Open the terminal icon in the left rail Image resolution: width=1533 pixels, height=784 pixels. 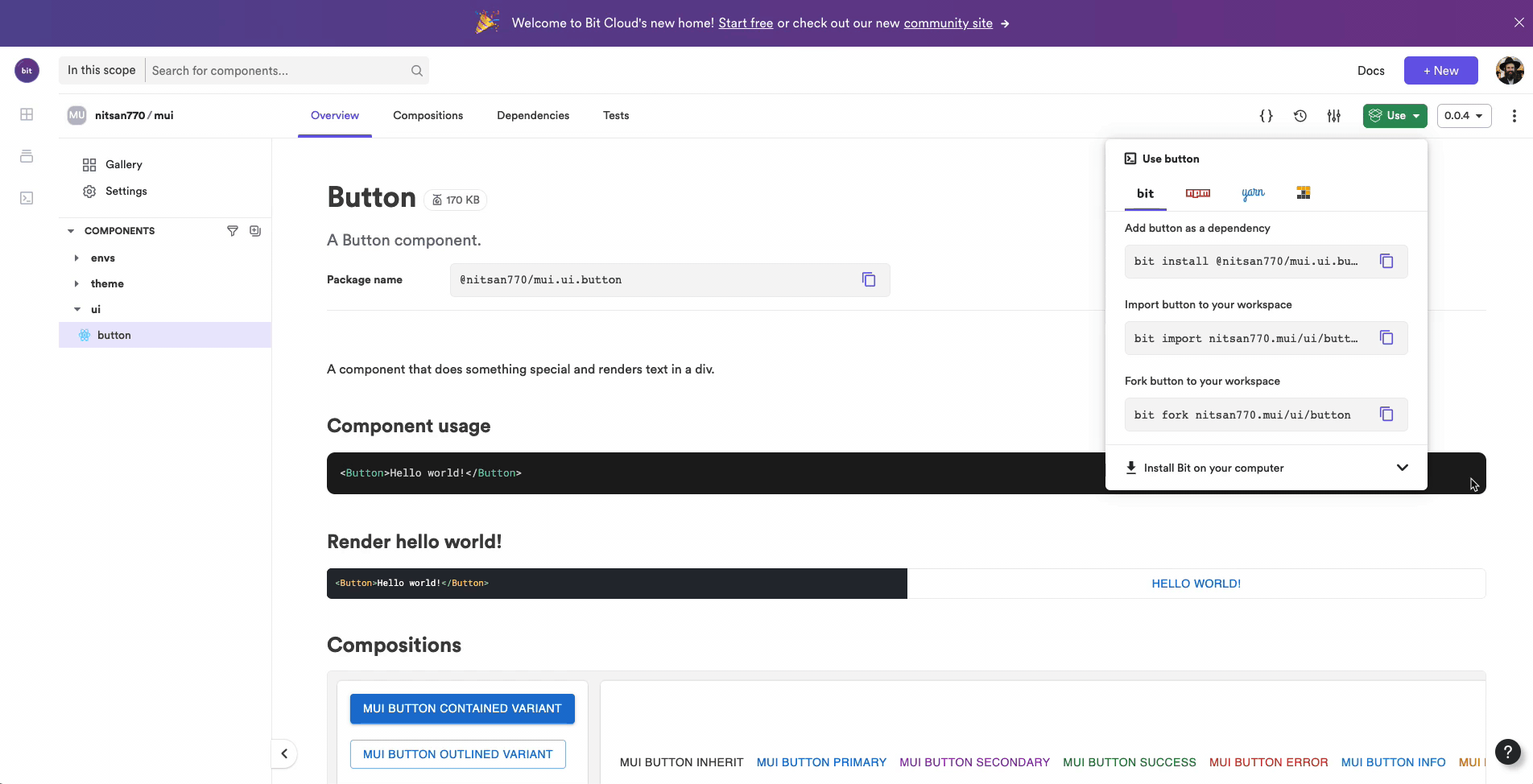pos(27,197)
